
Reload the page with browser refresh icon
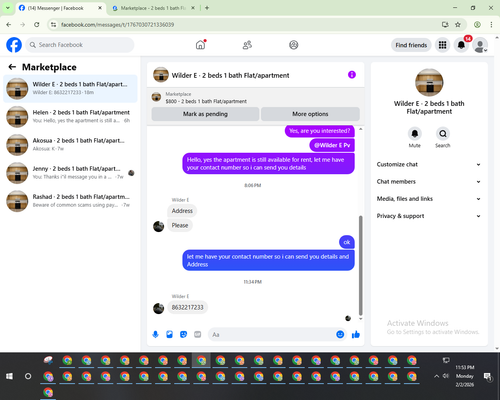[x=37, y=25]
